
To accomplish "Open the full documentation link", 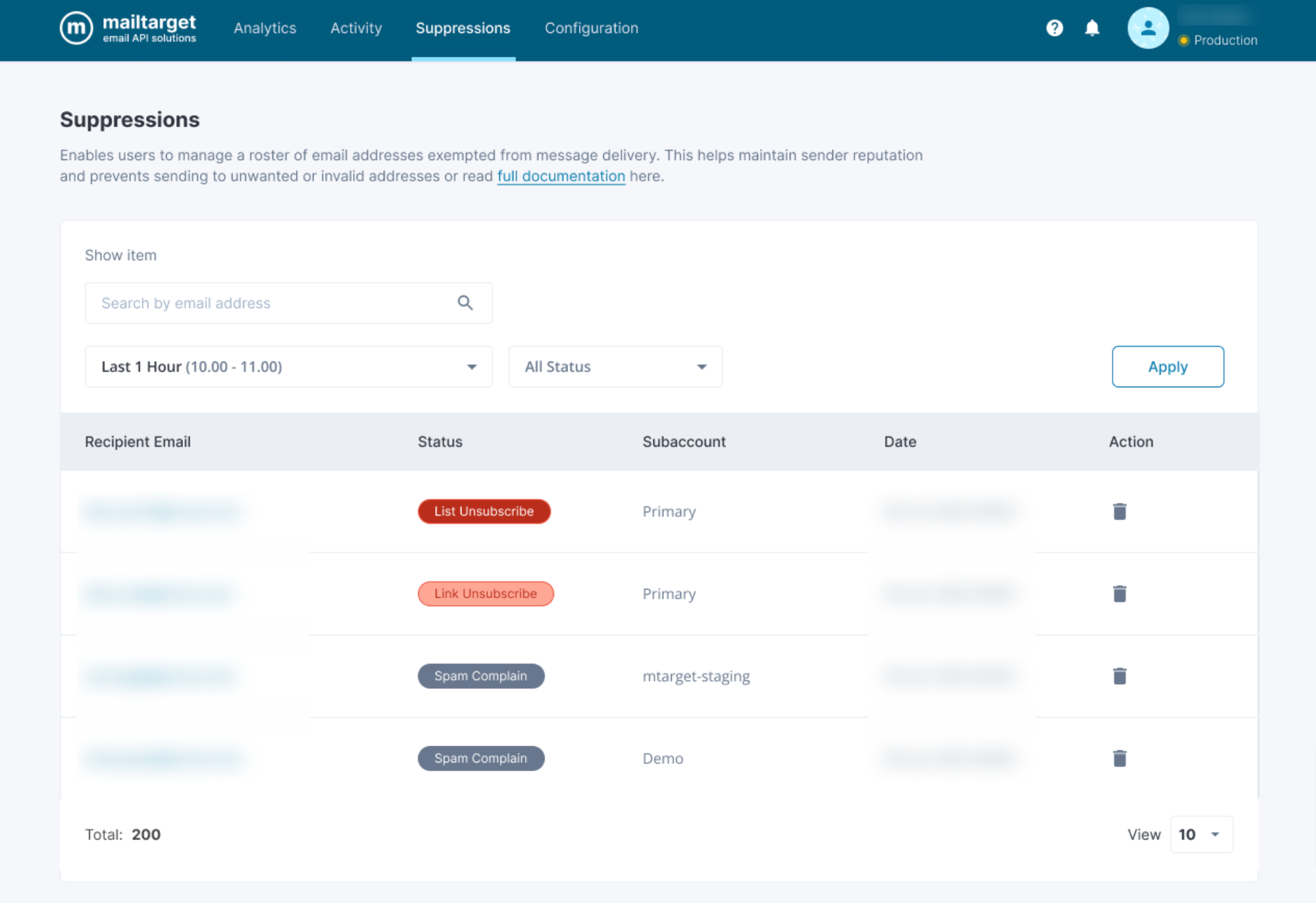I will click(x=561, y=176).
